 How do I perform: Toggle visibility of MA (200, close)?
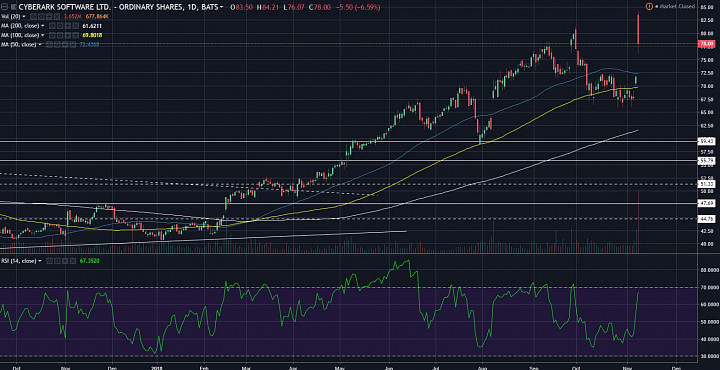tap(52, 26)
